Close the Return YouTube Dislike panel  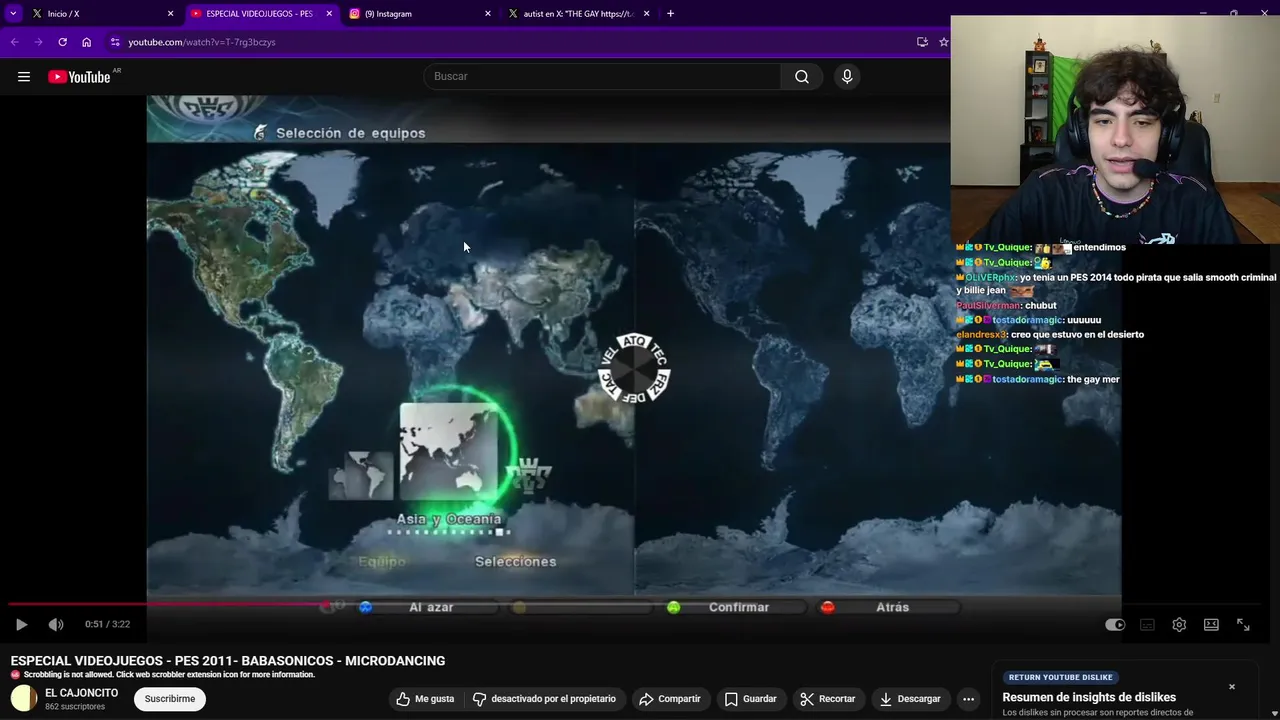(1232, 687)
